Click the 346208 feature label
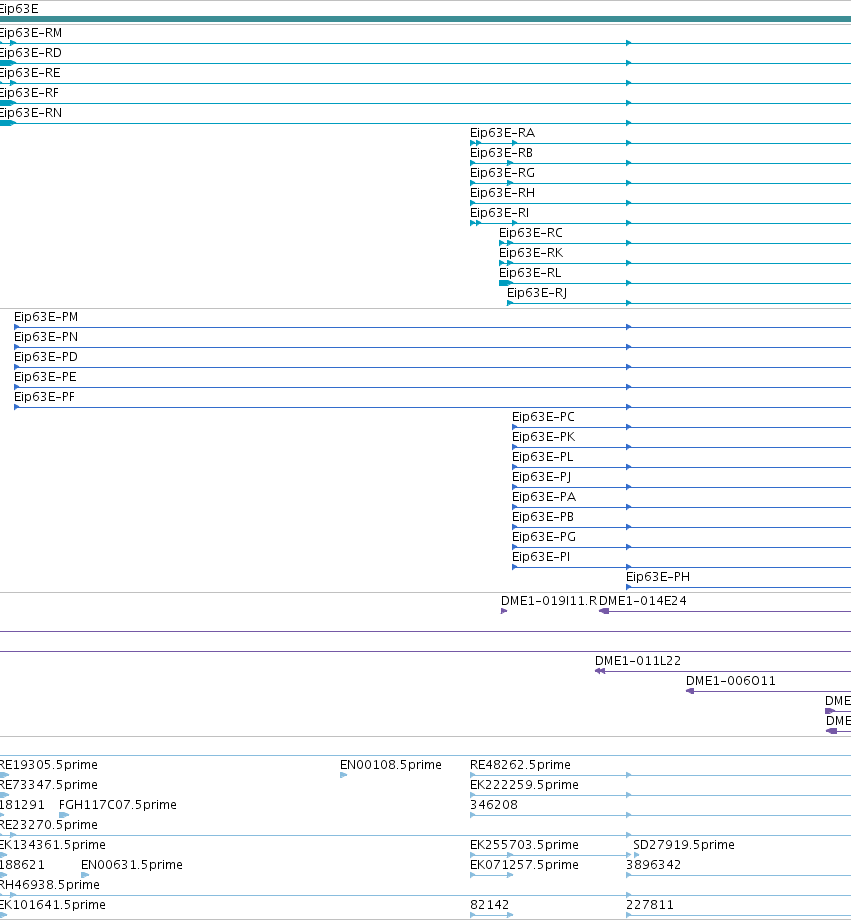The width and height of the screenshot is (851, 920). point(494,804)
